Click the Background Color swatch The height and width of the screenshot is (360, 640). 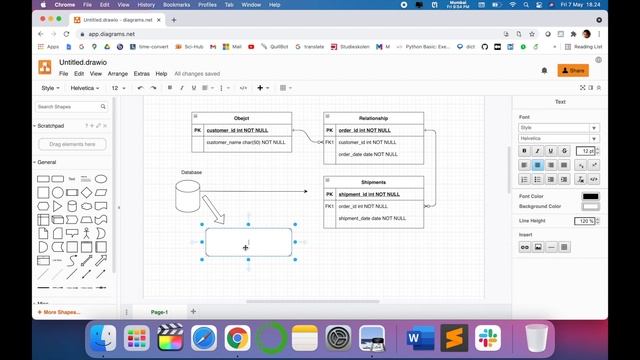pos(590,206)
